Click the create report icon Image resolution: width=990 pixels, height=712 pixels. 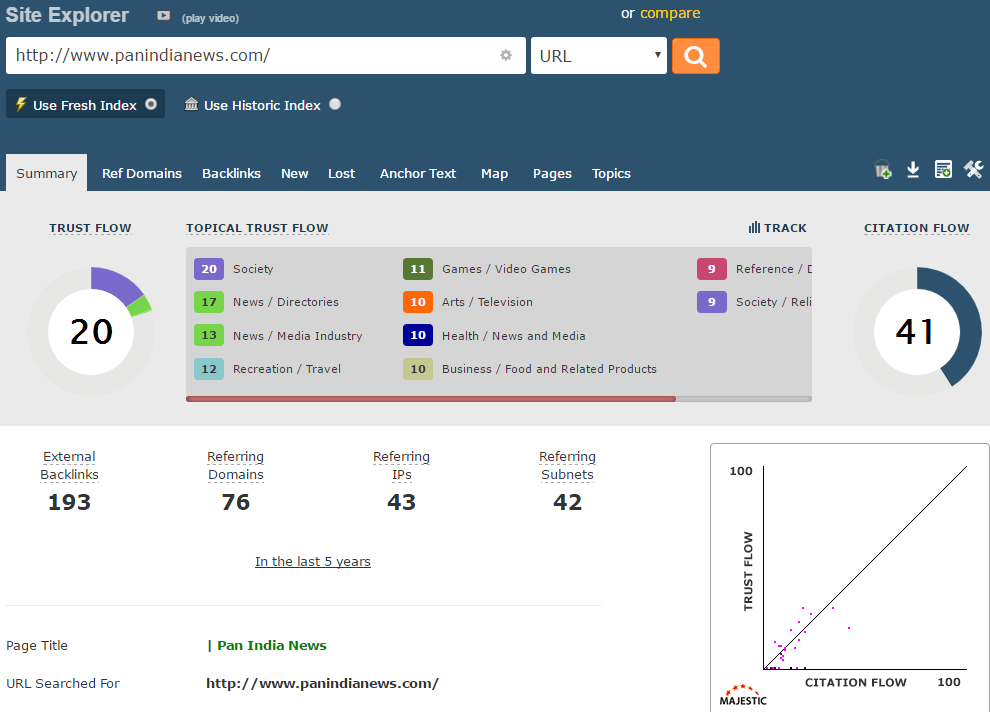943,170
